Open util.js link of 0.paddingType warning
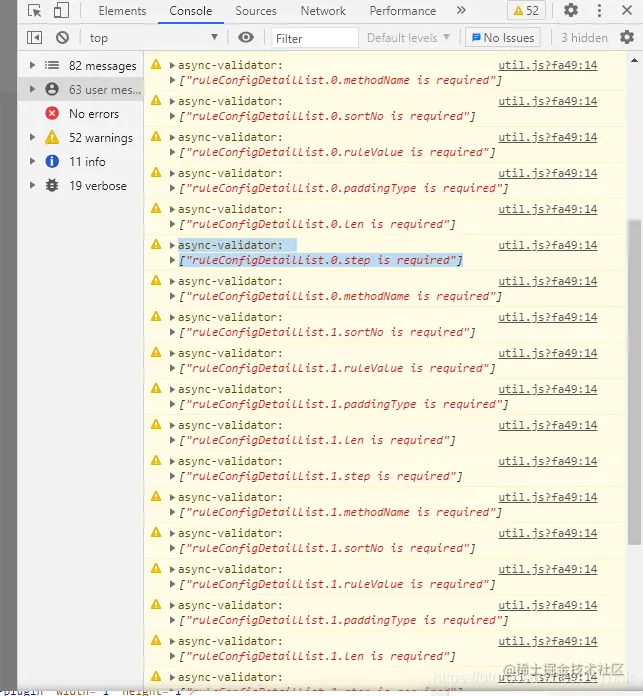643x696 pixels. [548, 173]
